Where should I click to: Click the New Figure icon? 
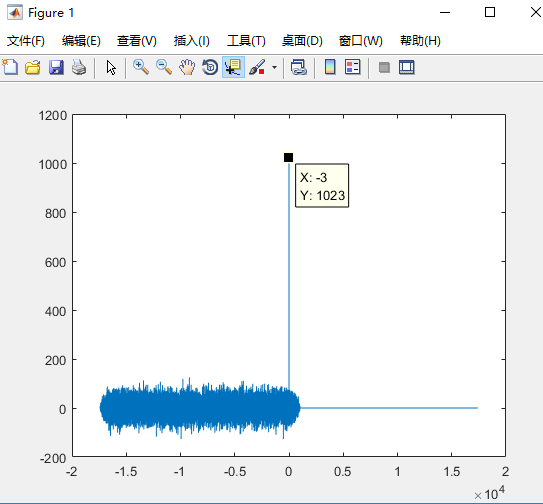(x=10, y=67)
